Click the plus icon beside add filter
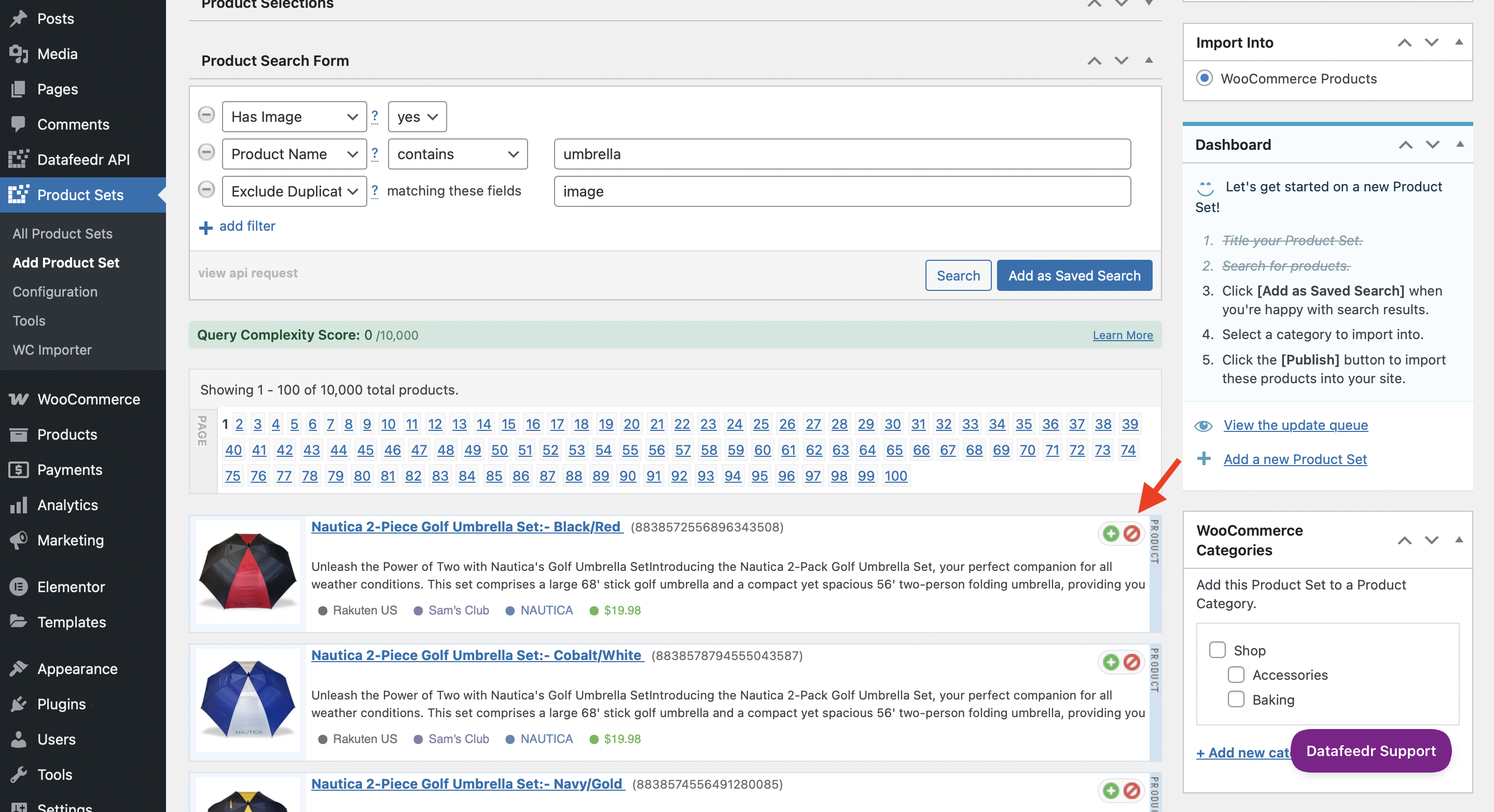Image resolution: width=1494 pixels, height=812 pixels. pyautogui.click(x=205, y=227)
